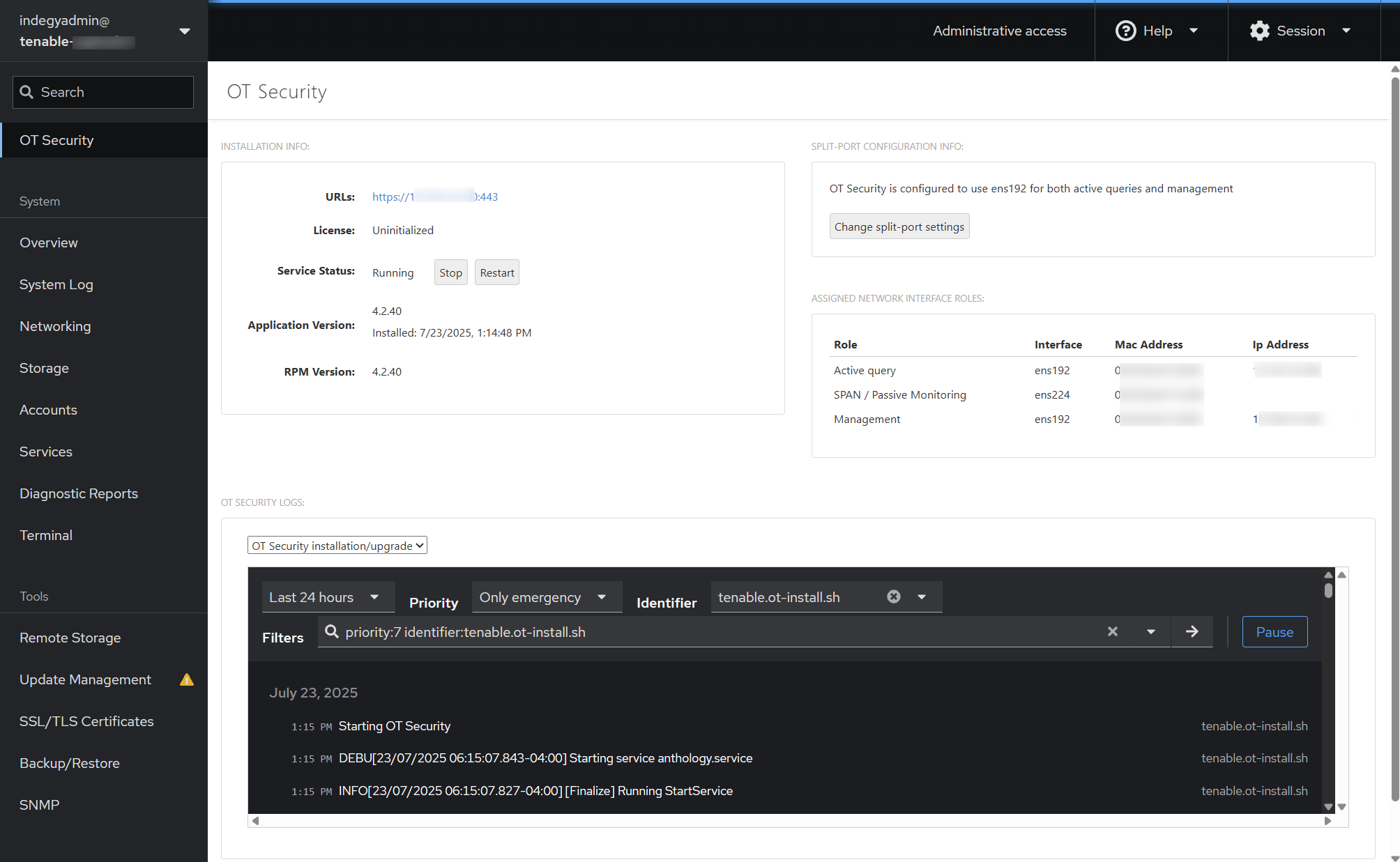Click the magnifier icon in the Filters field
1400x862 pixels.
click(x=332, y=631)
